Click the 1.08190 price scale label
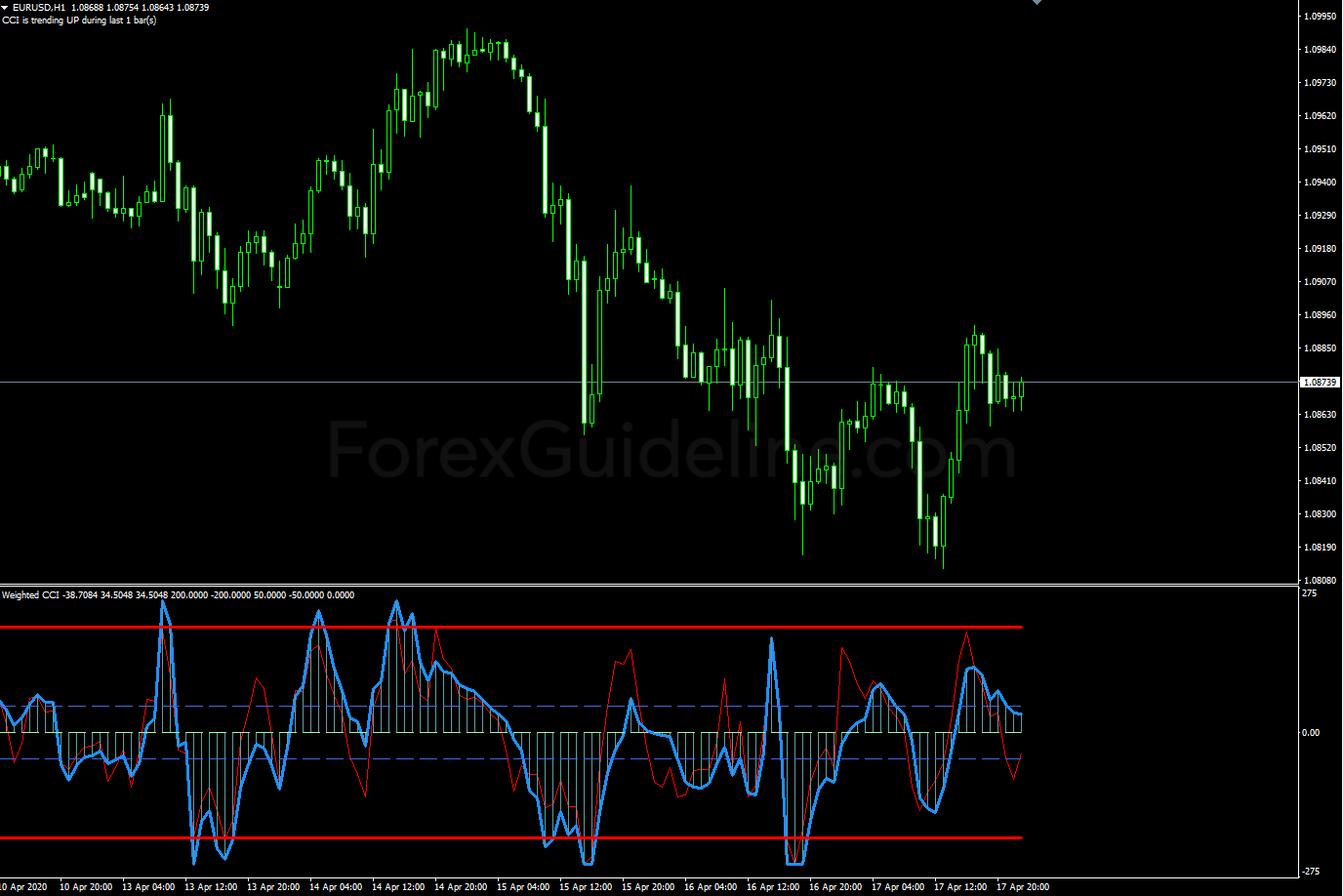1343x896 pixels. [x=1320, y=547]
